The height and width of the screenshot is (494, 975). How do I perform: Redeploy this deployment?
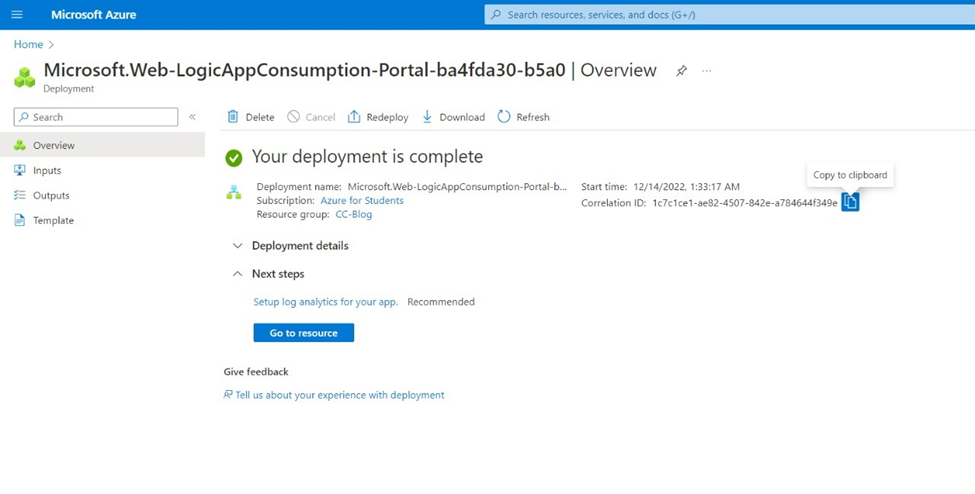(378, 117)
